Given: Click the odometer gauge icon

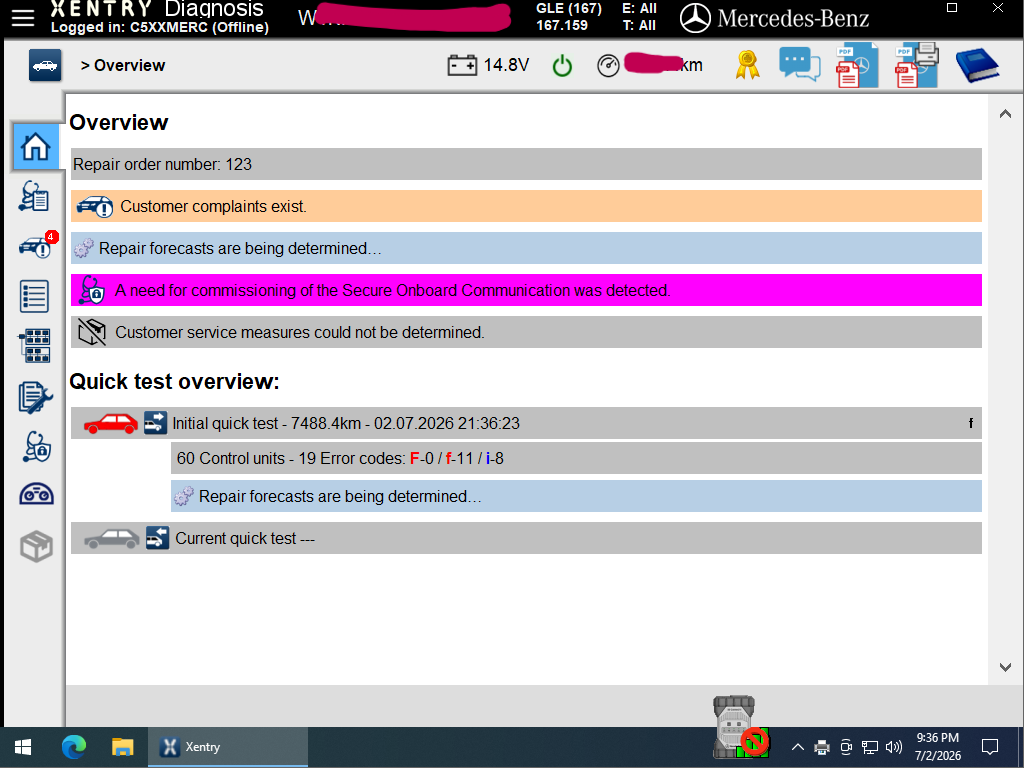Looking at the screenshot, I should click(x=608, y=65).
